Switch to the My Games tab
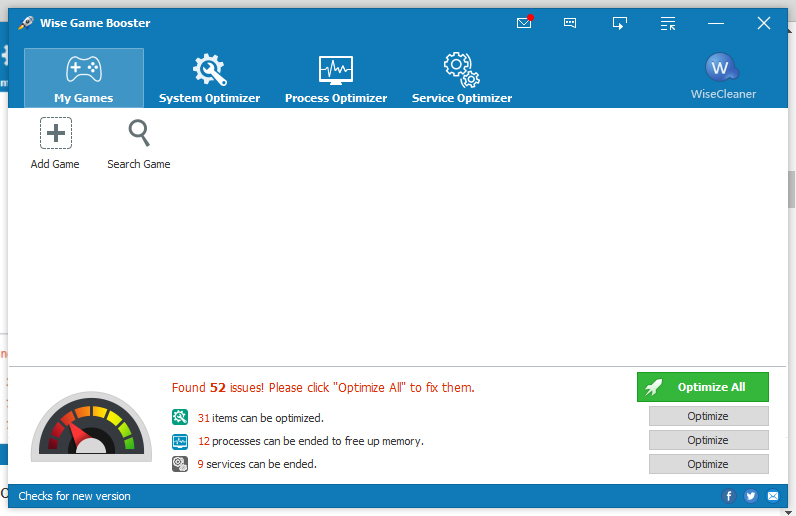 click(x=84, y=78)
